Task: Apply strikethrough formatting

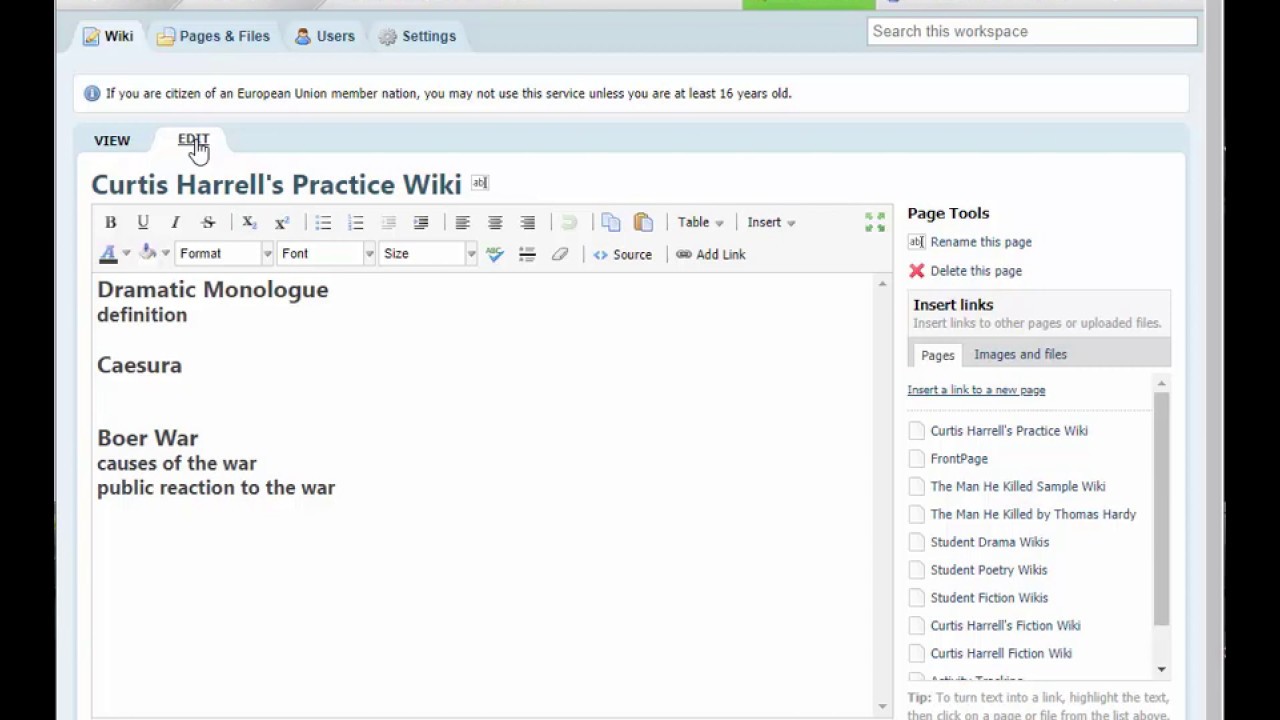Action: tap(208, 222)
